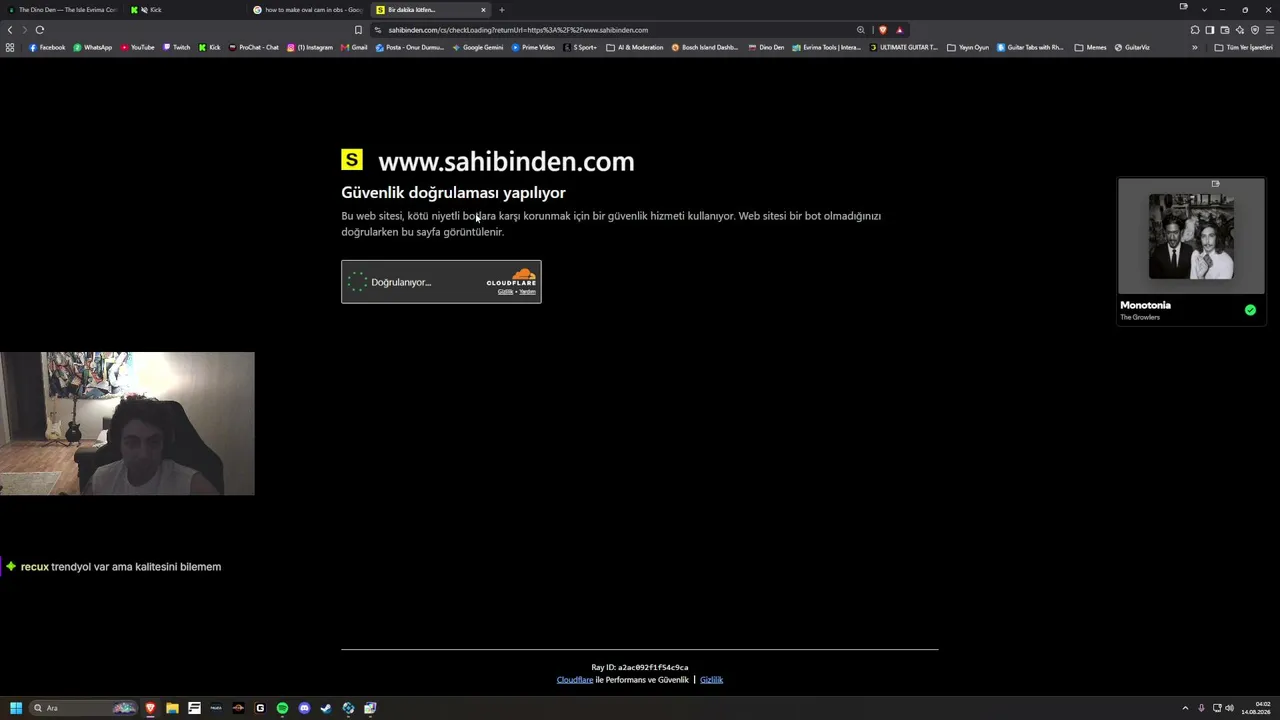Open the WhatsApp bookmark
Viewport: 1280px width, 720px height.
pyautogui.click(x=93, y=47)
